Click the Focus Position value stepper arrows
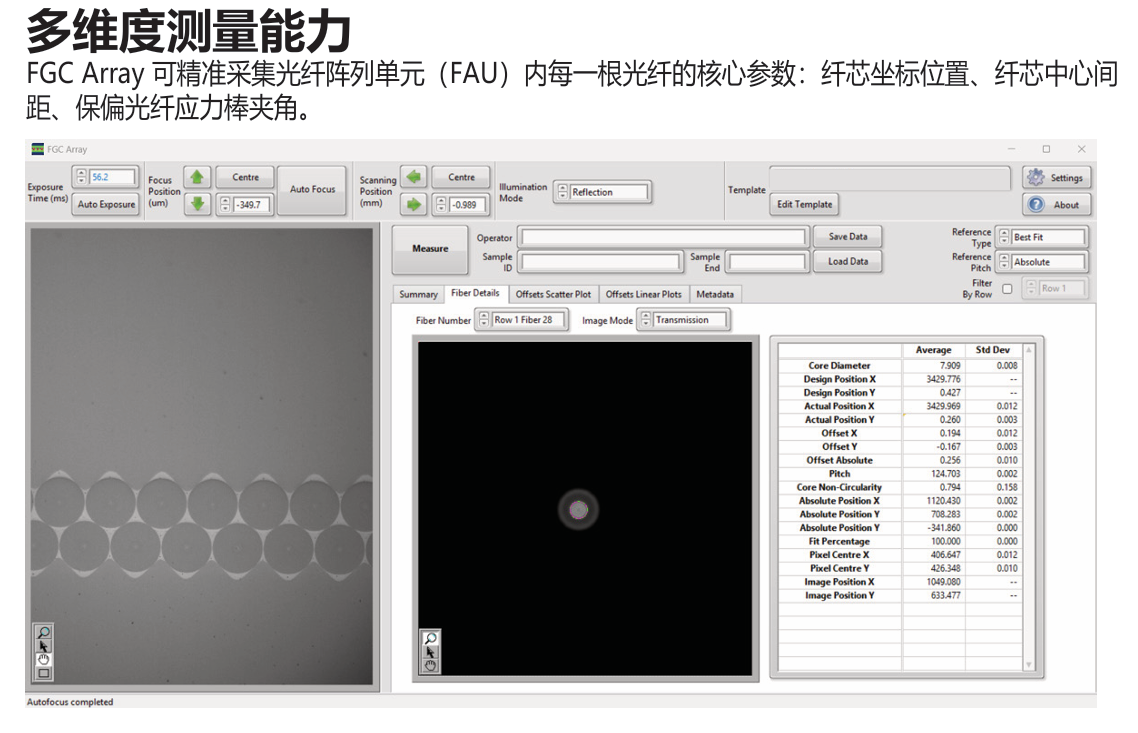 click(224, 205)
